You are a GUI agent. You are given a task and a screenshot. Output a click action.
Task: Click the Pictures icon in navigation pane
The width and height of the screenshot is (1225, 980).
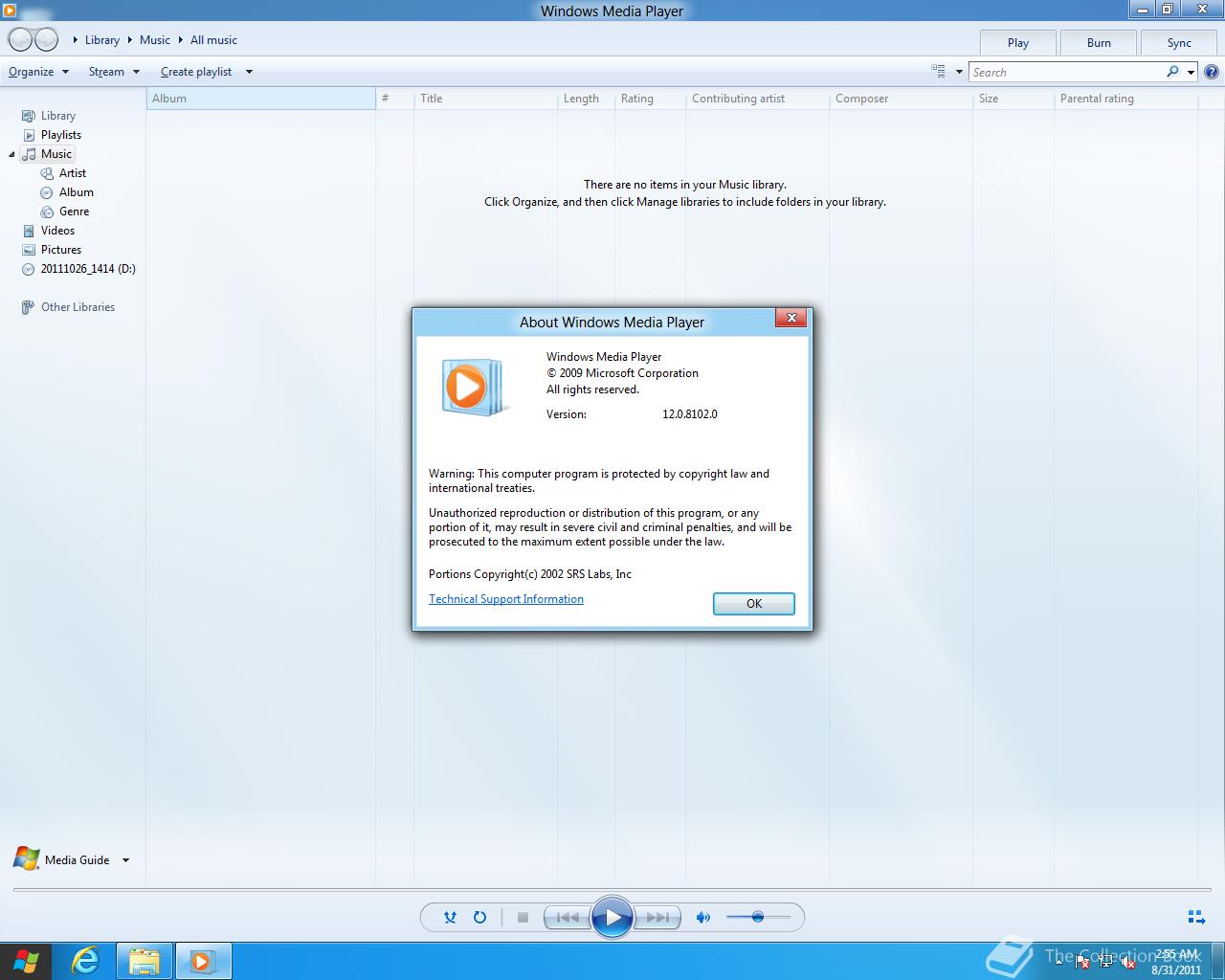tap(29, 250)
